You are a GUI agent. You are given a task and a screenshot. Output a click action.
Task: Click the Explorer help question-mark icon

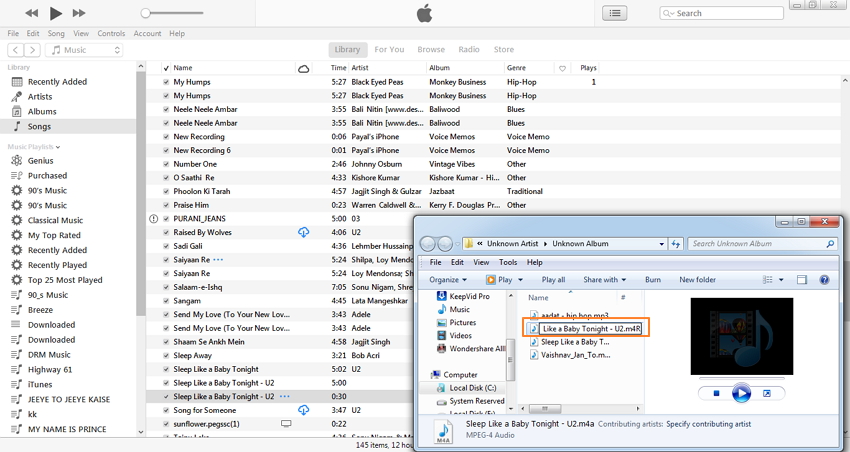(x=824, y=280)
